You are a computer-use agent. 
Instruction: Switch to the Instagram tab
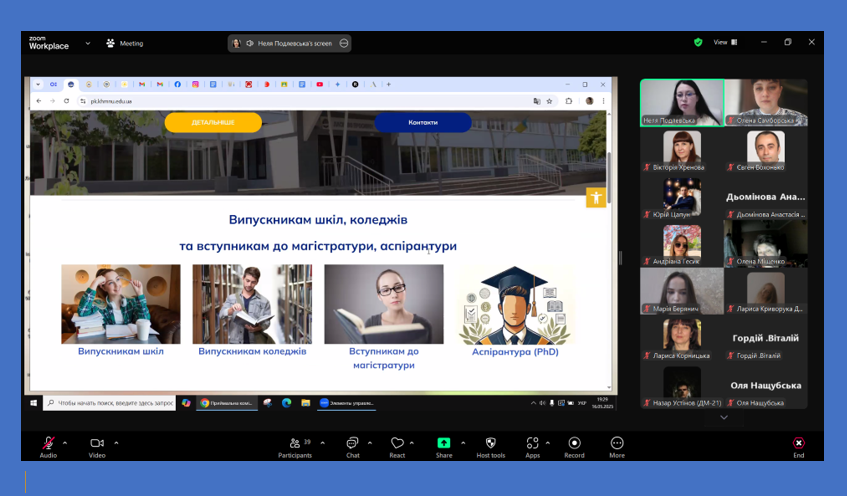click(195, 84)
